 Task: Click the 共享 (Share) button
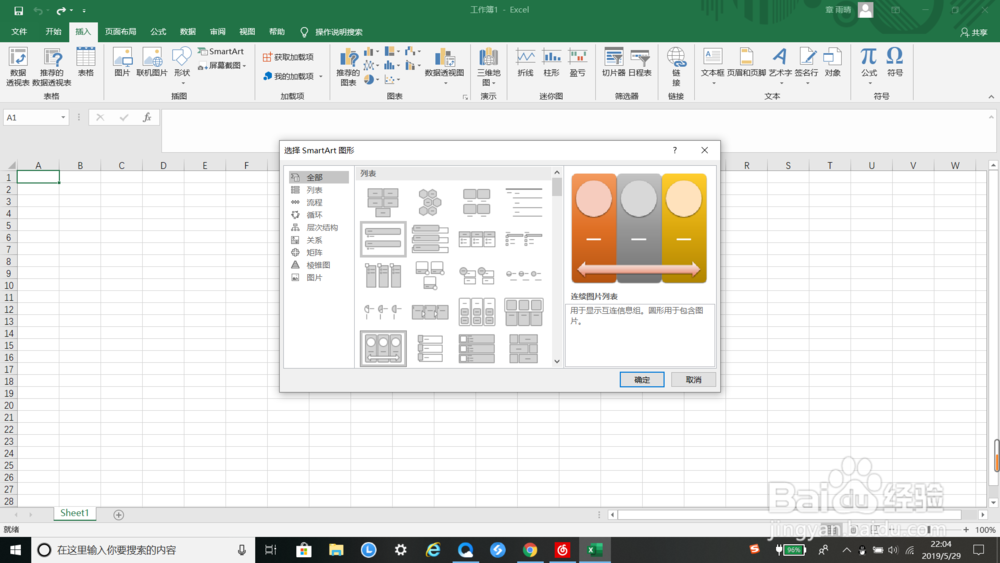pos(974,32)
